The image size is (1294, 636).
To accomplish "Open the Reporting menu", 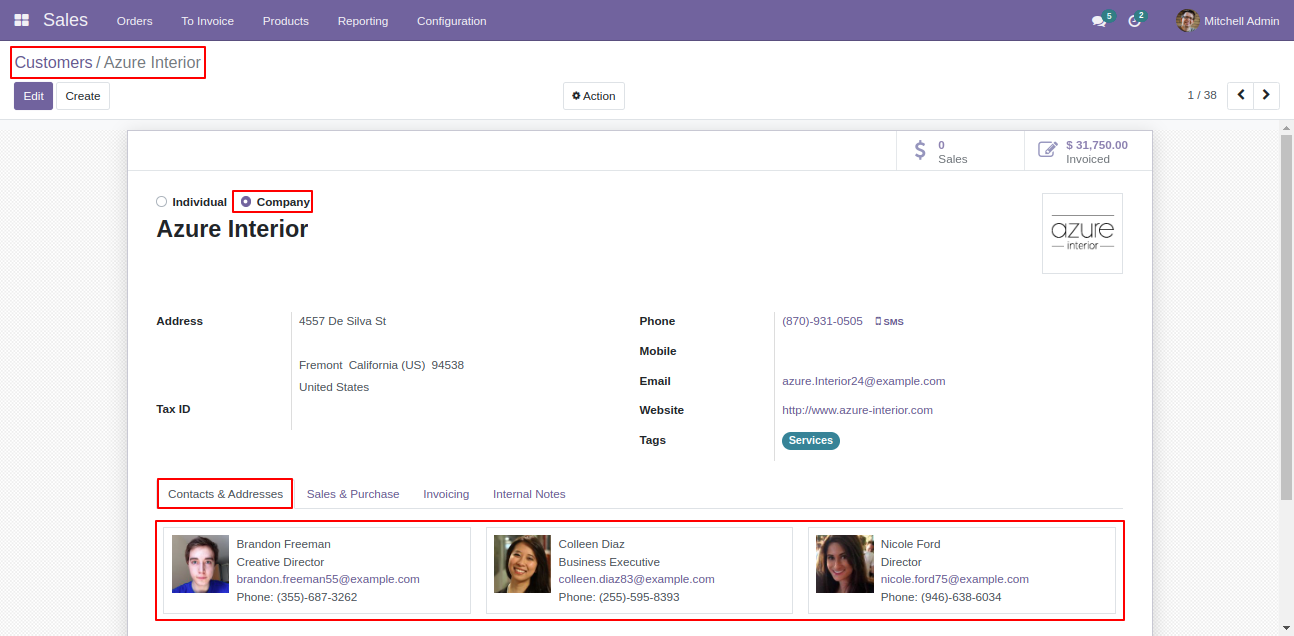I will click(x=363, y=21).
